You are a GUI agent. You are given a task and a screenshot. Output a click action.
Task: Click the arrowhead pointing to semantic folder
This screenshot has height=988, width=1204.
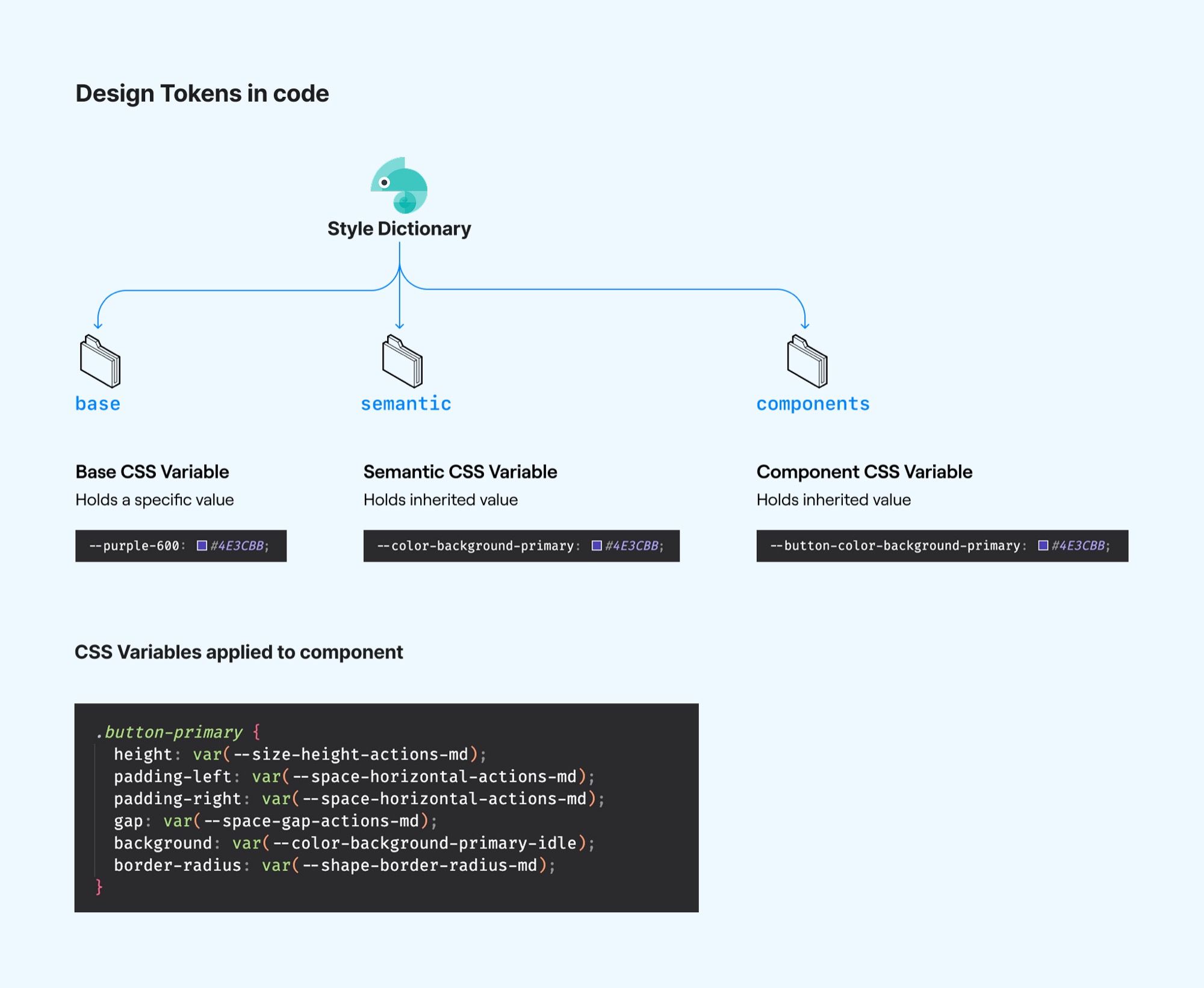[400, 325]
